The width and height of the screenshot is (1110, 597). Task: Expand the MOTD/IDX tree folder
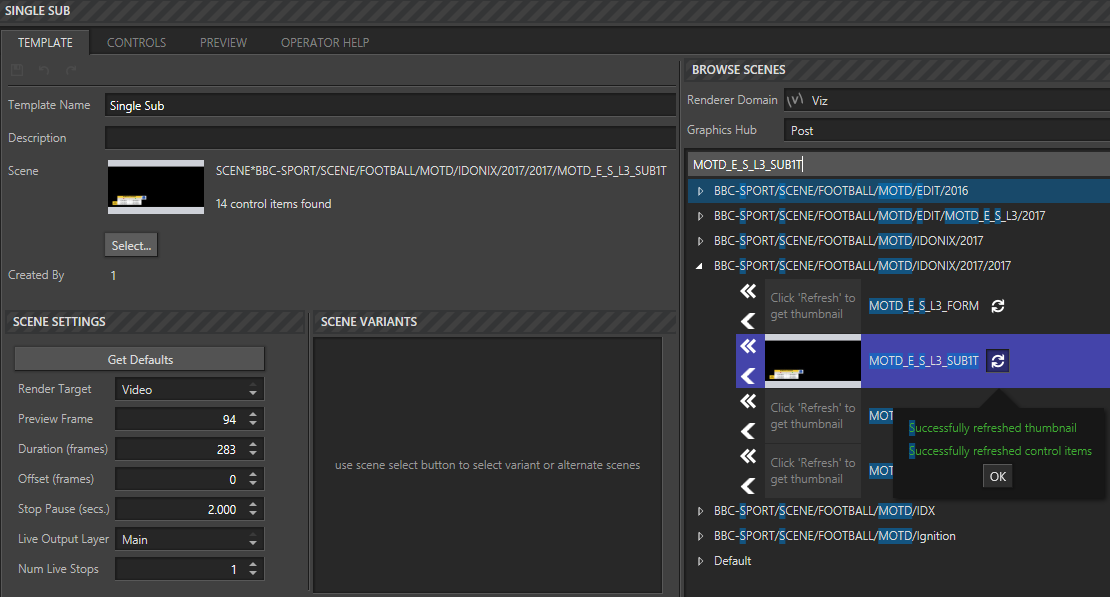tap(700, 511)
